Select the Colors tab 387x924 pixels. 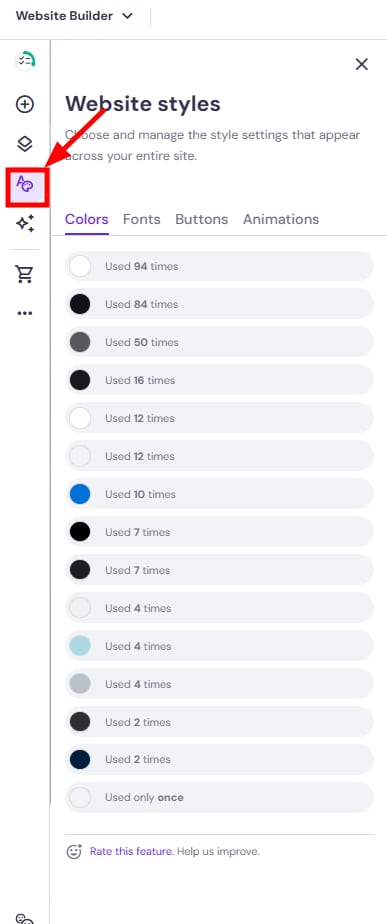87,219
